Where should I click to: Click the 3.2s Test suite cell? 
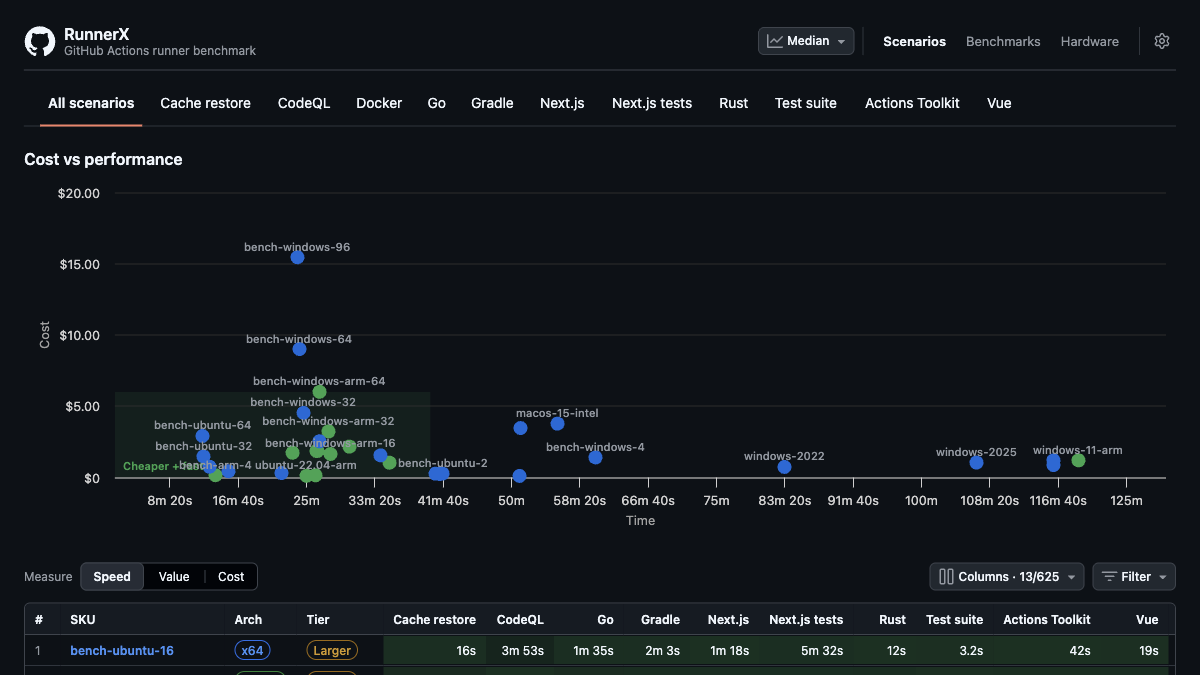(x=955, y=651)
